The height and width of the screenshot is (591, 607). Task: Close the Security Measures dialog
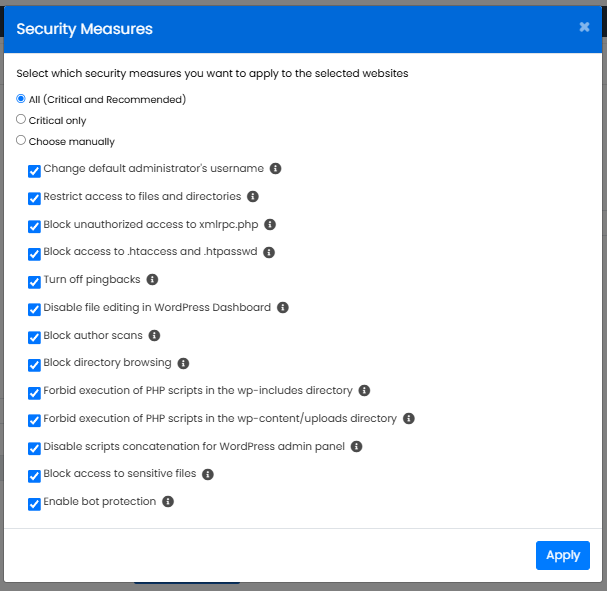click(x=584, y=28)
